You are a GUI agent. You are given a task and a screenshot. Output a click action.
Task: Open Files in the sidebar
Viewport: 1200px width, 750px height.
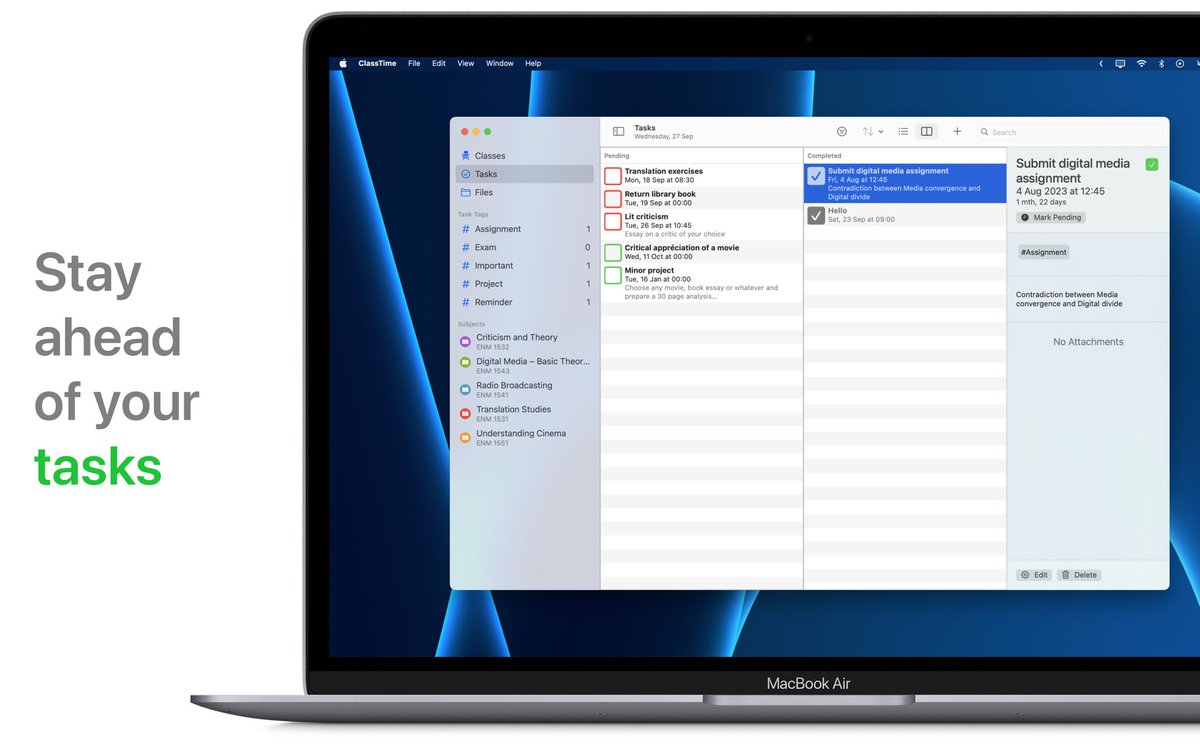(x=524, y=192)
